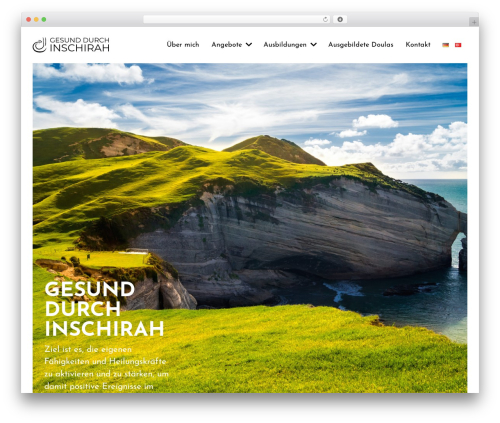Switch language with Turkish flag icon
Viewport: 500px width, 423px height.
coord(458,45)
